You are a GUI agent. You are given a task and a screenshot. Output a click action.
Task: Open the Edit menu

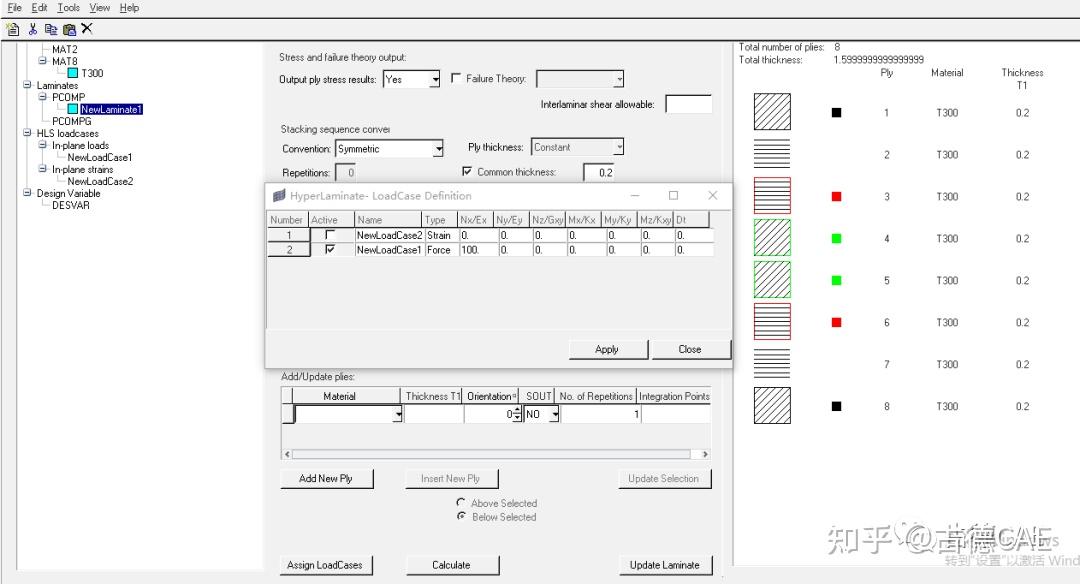(39, 8)
